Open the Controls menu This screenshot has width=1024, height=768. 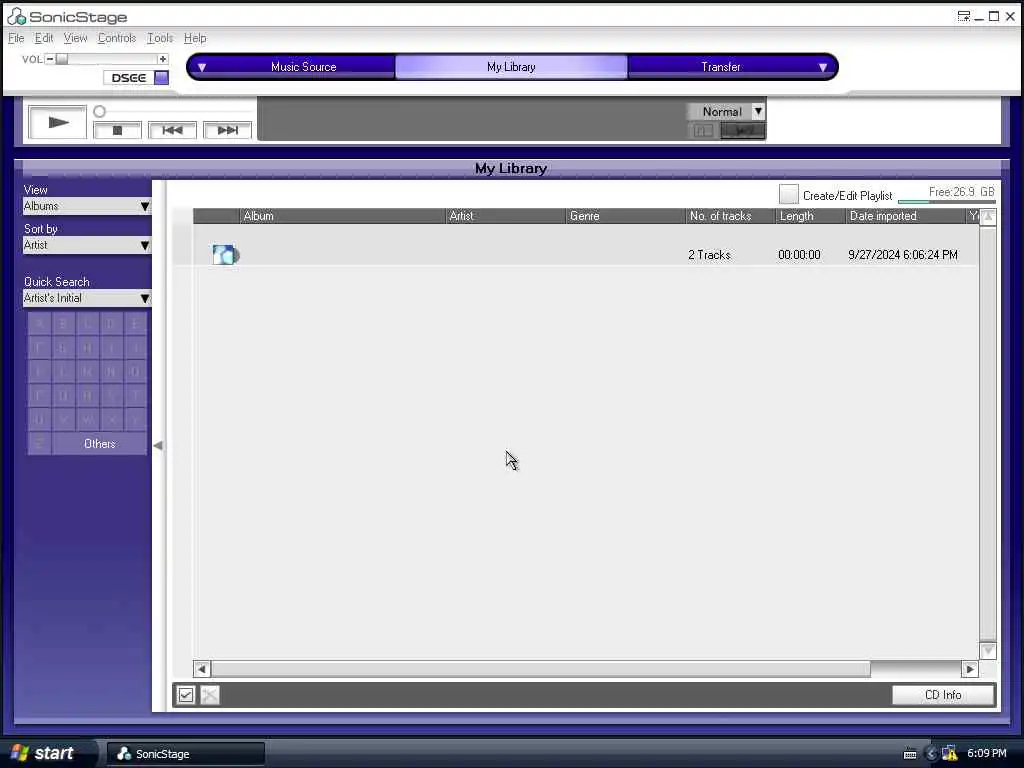tap(117, 38)
